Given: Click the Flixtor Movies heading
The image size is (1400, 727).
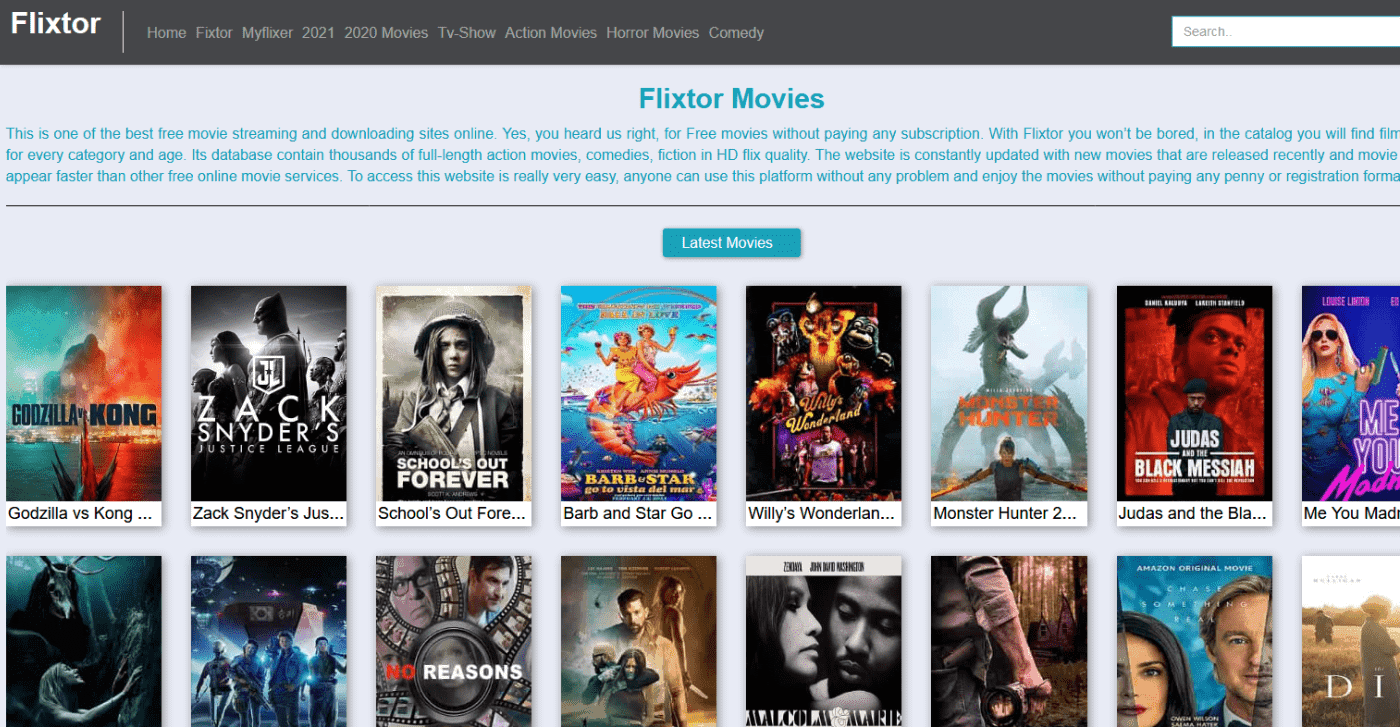Looking at the screenshot, I should 732,98.
